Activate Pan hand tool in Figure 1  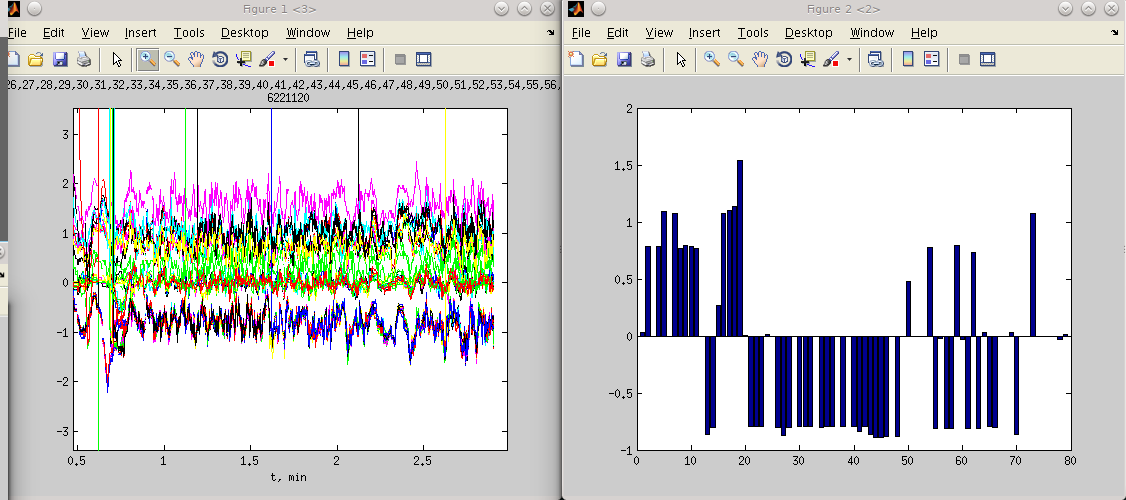(196, 59)
